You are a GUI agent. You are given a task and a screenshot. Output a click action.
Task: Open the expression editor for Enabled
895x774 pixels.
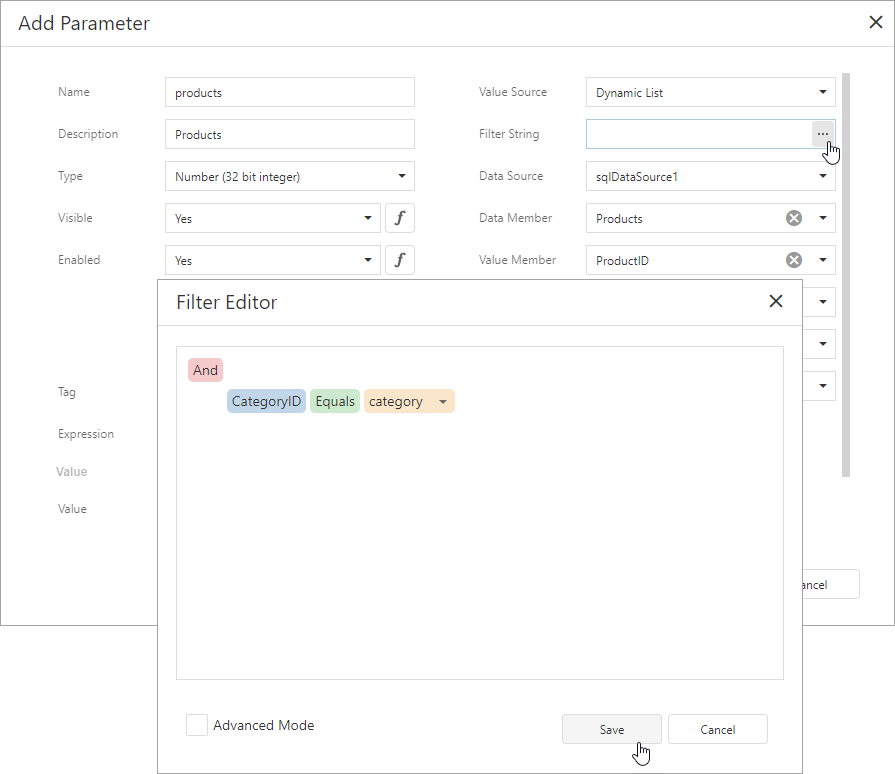tap(400, 260)
